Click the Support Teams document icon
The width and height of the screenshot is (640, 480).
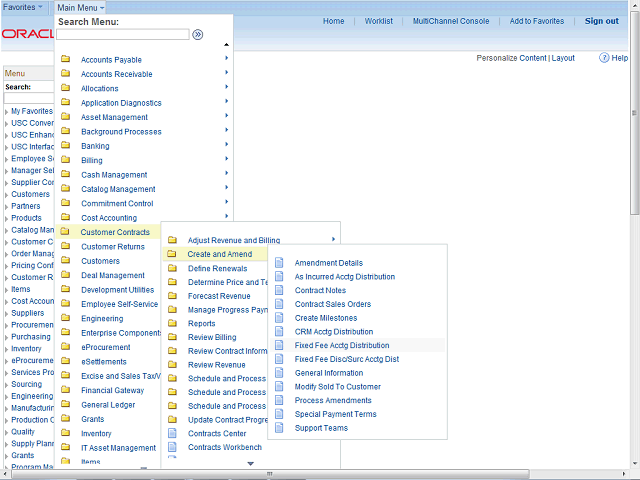click(280, 428)
